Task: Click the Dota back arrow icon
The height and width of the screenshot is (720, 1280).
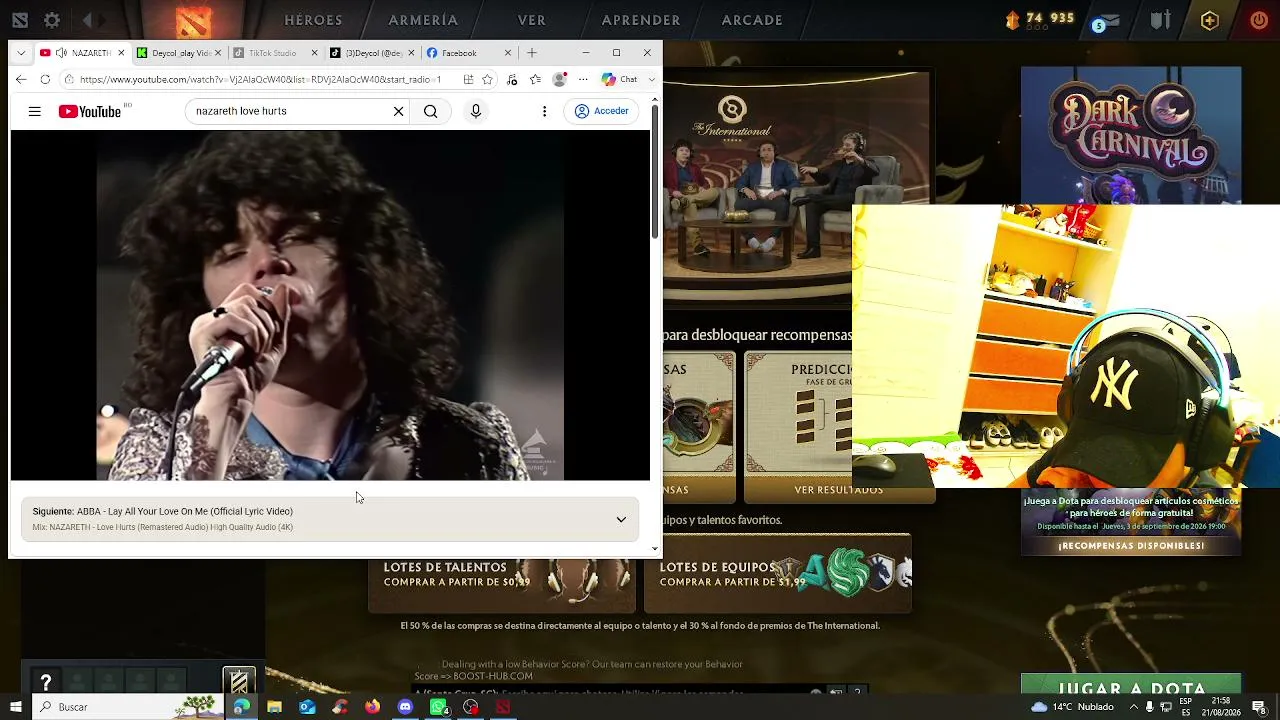Action: [x=88, y=20]
